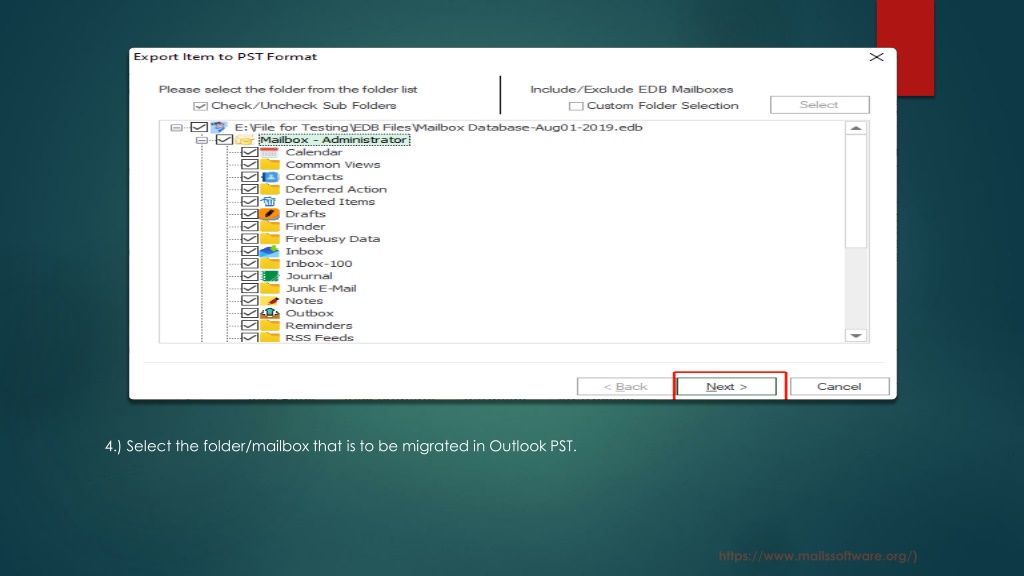
Task: Uncheck the Reminders folder checkbox
Action: [249, 326]
